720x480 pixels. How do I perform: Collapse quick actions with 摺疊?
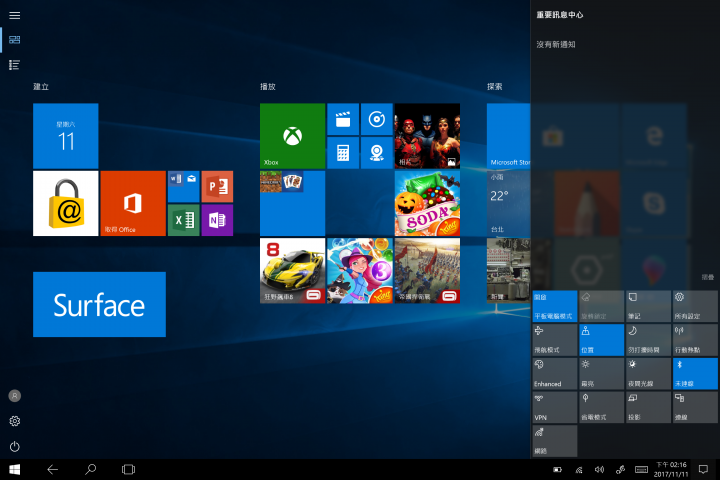[708, 277]
